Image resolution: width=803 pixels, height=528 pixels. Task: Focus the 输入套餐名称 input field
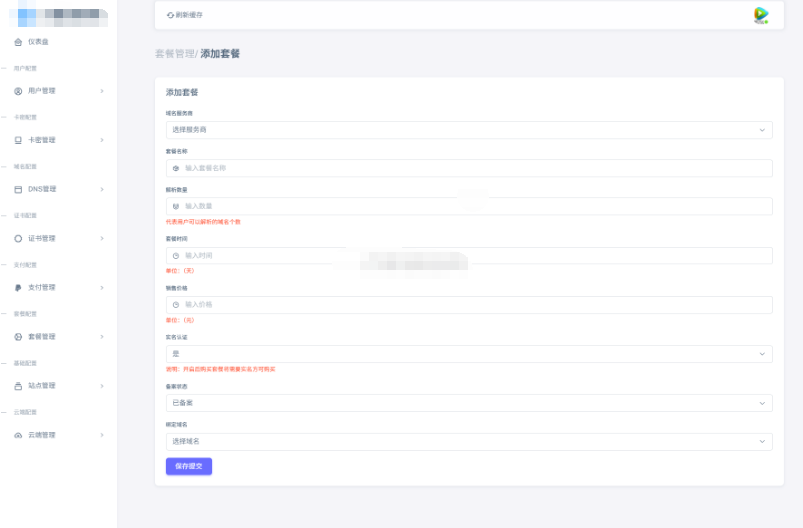tap(469, 168)
